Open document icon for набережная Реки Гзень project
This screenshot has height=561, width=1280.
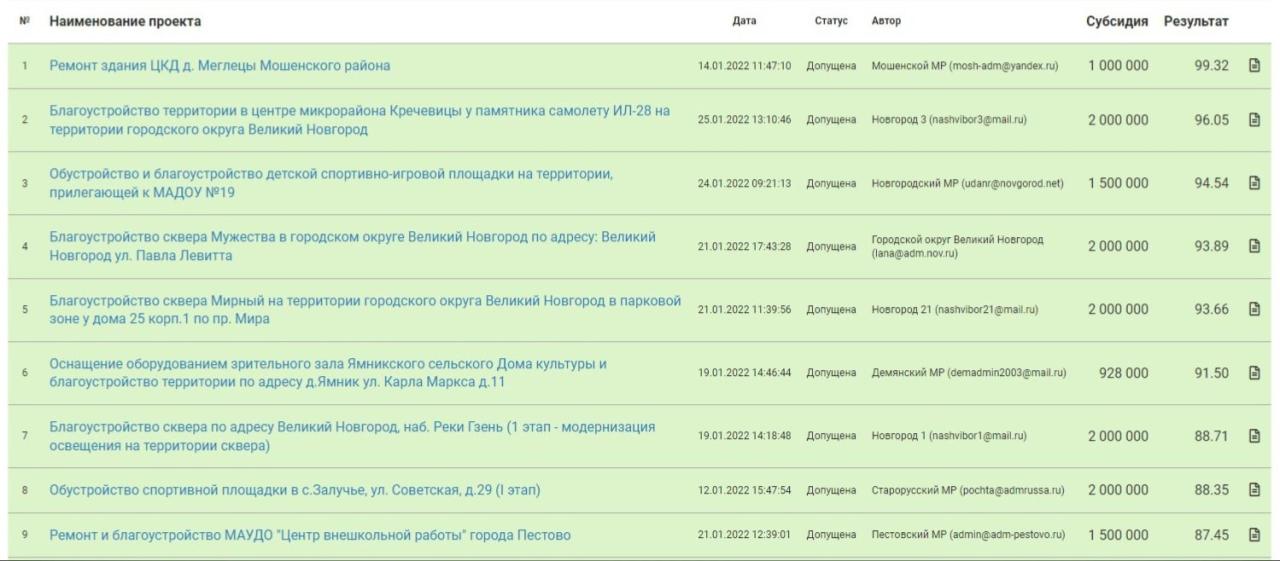pyautogui.click(x=1254, y=436)
